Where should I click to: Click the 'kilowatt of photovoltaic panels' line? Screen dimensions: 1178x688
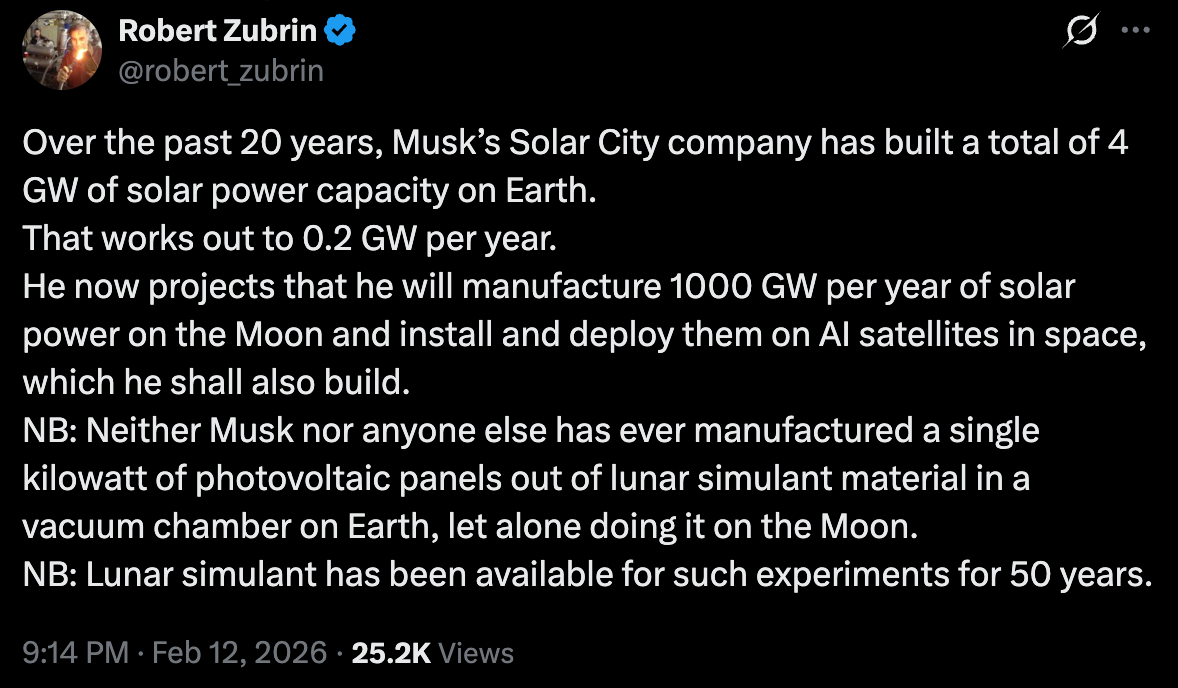pyautogui.click(x=526, y=479)
